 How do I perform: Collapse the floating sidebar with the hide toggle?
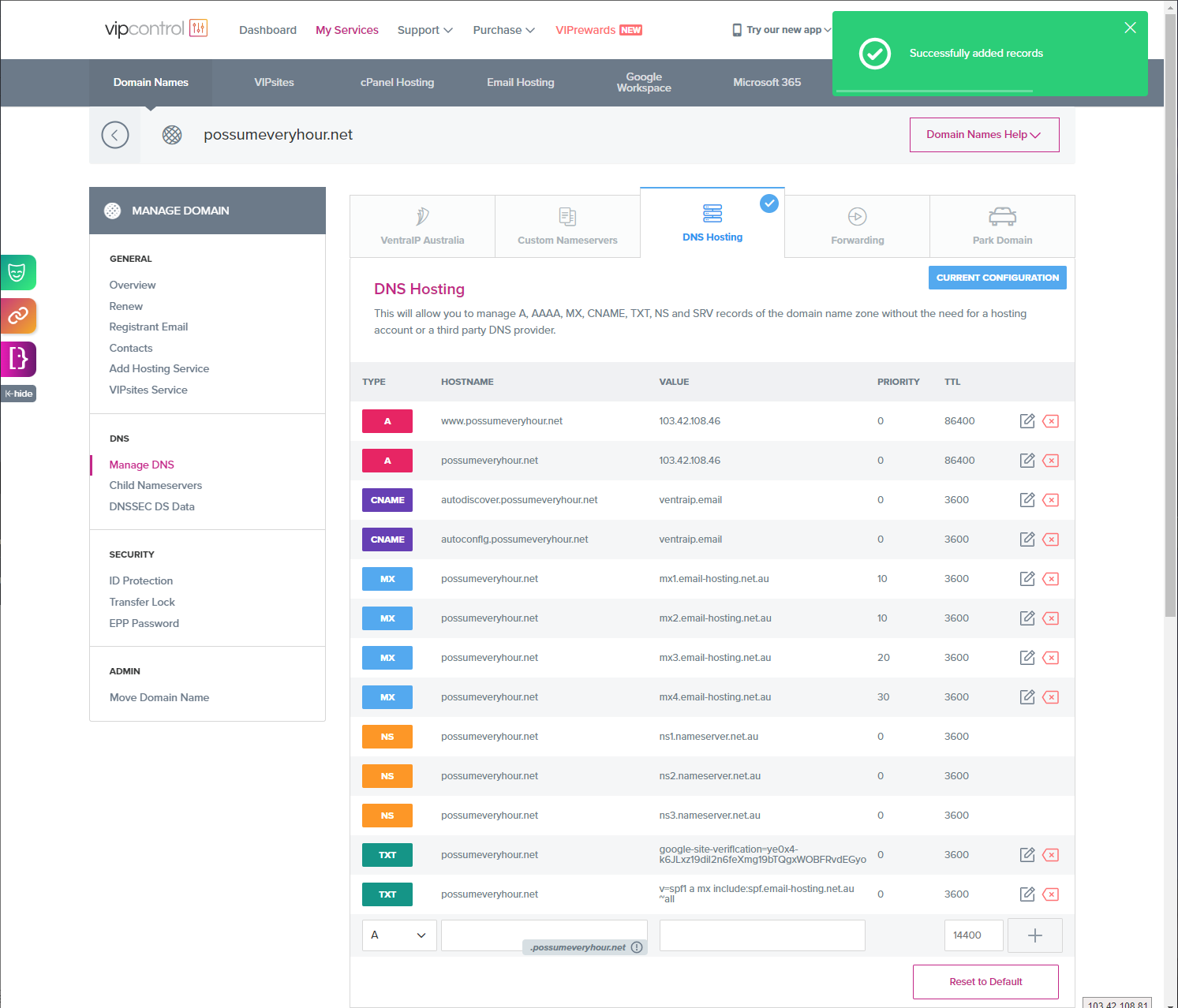click(x=17, y=393)
